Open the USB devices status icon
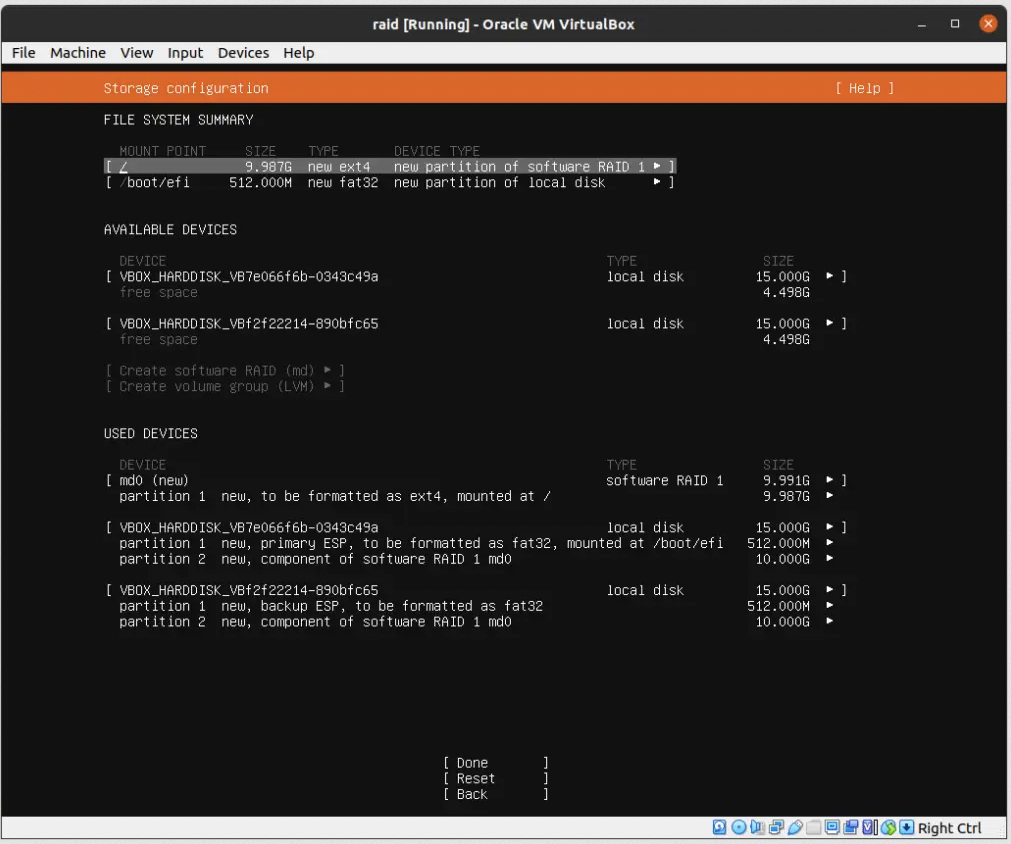 pyautogui.click(x=795, y=827)
